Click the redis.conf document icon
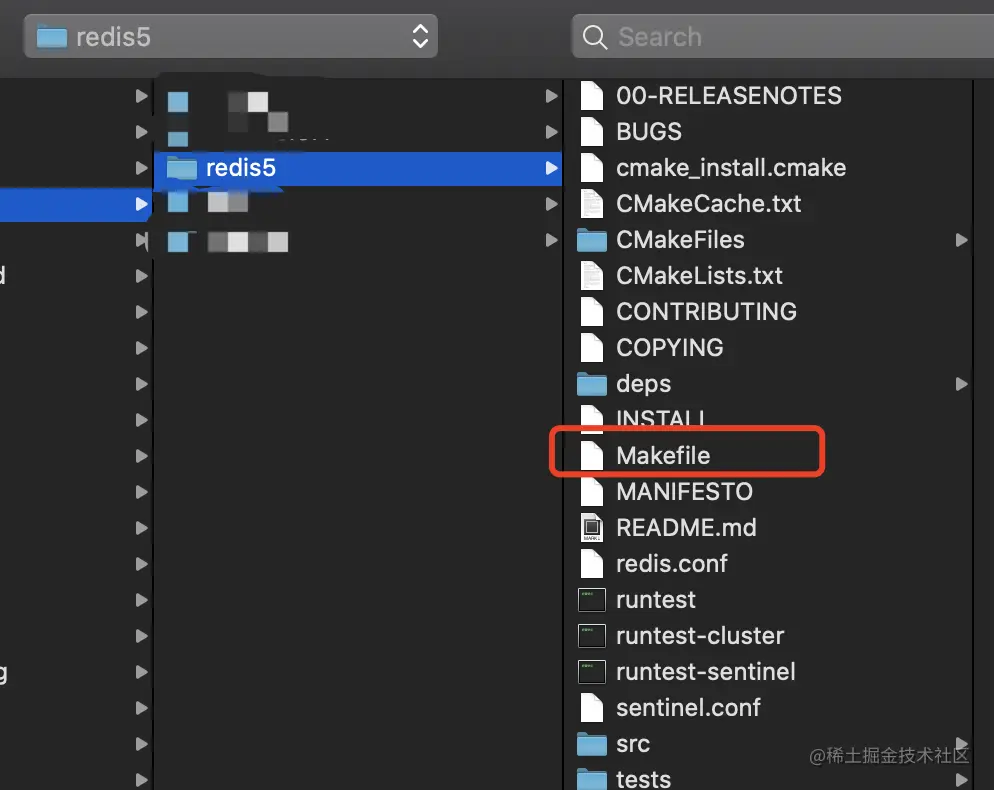Viewport: 994px width, 790px height. click(592, 564)
